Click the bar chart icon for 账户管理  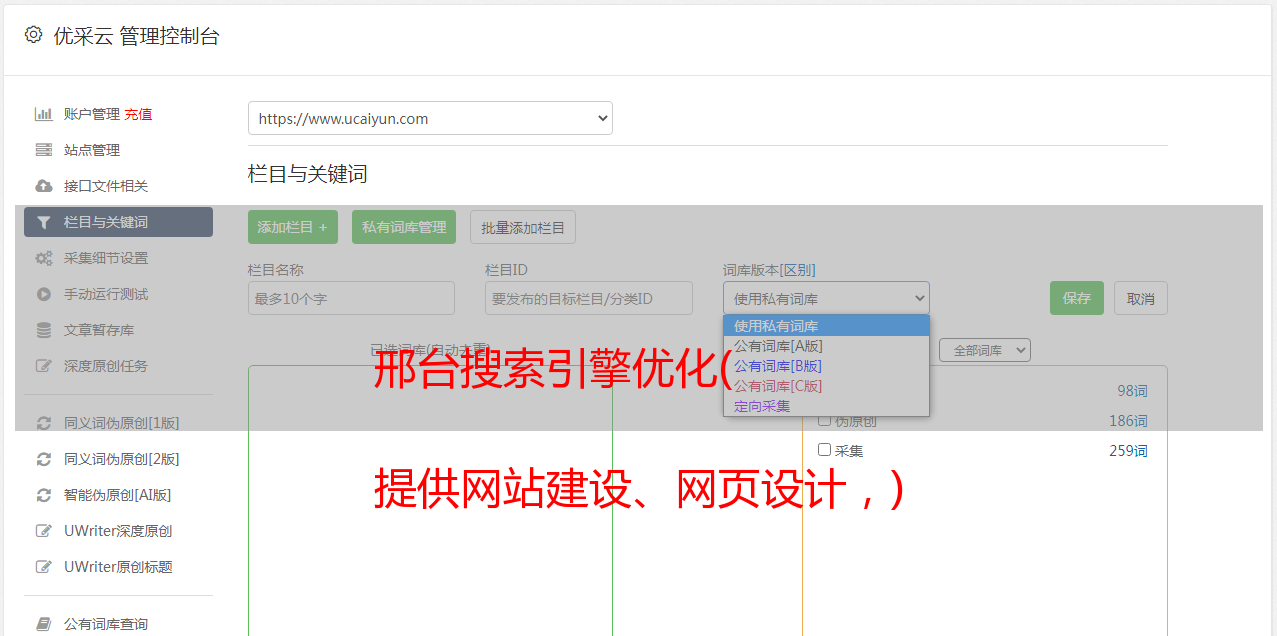point(44,114)
